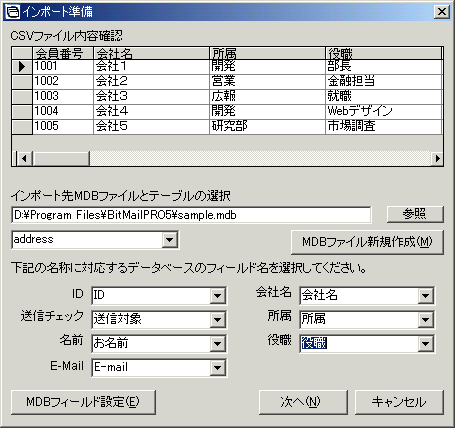Open the address table dropdown

coord(169,240)
